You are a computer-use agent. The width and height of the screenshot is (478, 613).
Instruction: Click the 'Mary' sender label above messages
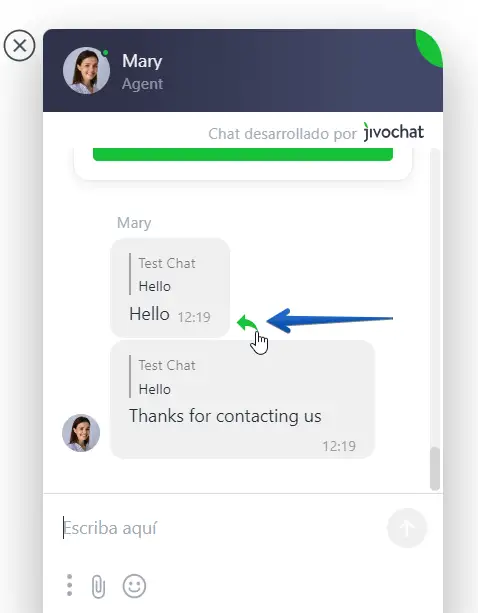[x=134, y=223]
